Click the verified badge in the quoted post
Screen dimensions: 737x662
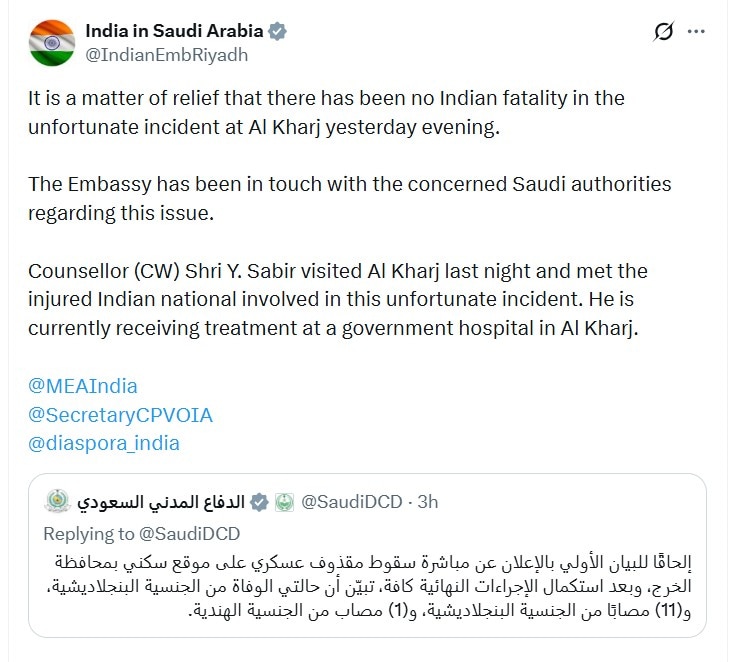(259, 502)
